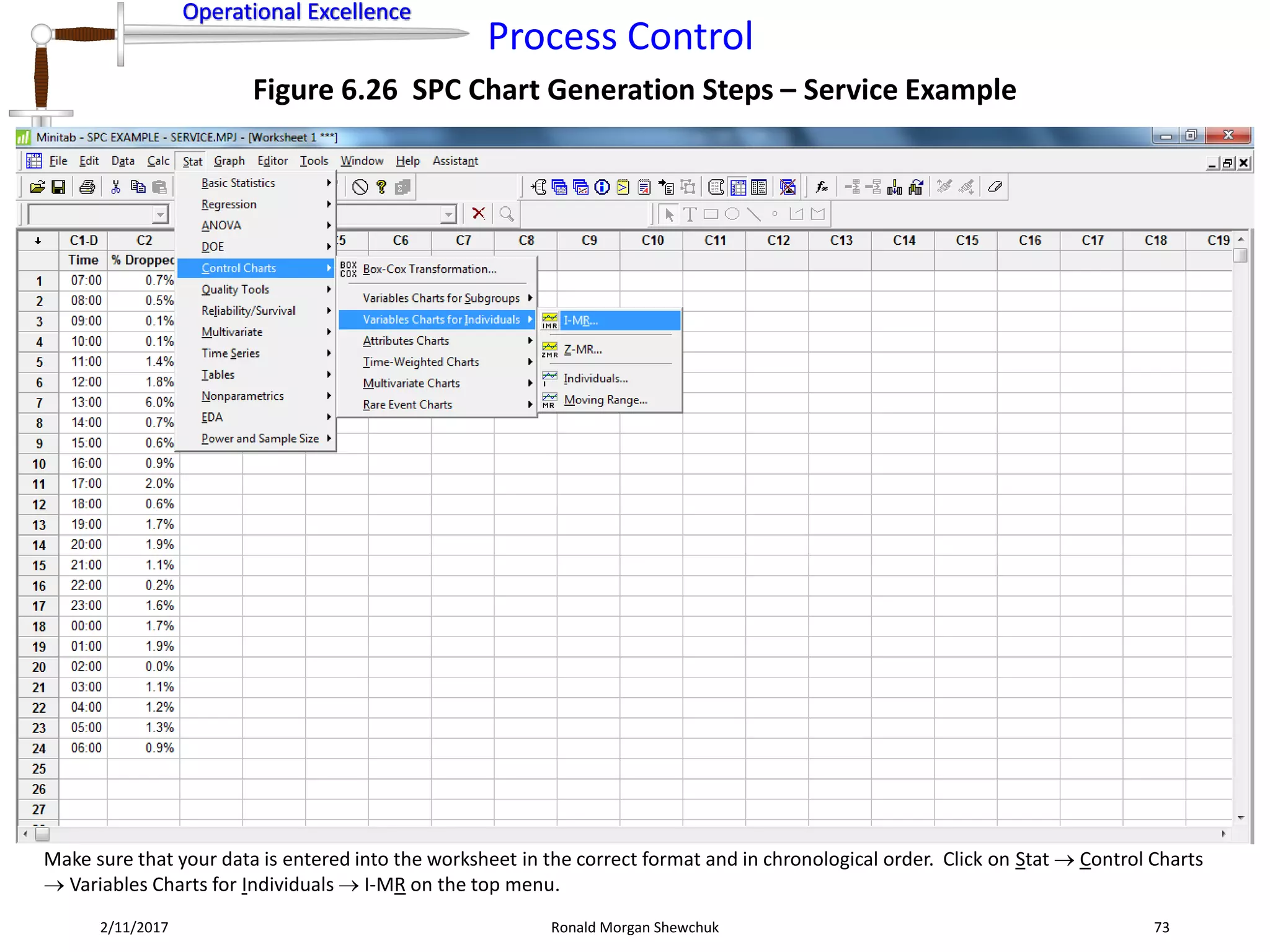Click the cell showing 6.0% in row 7
The image size is (1270, 952).
pyautogui.click(x=143, y=403)
